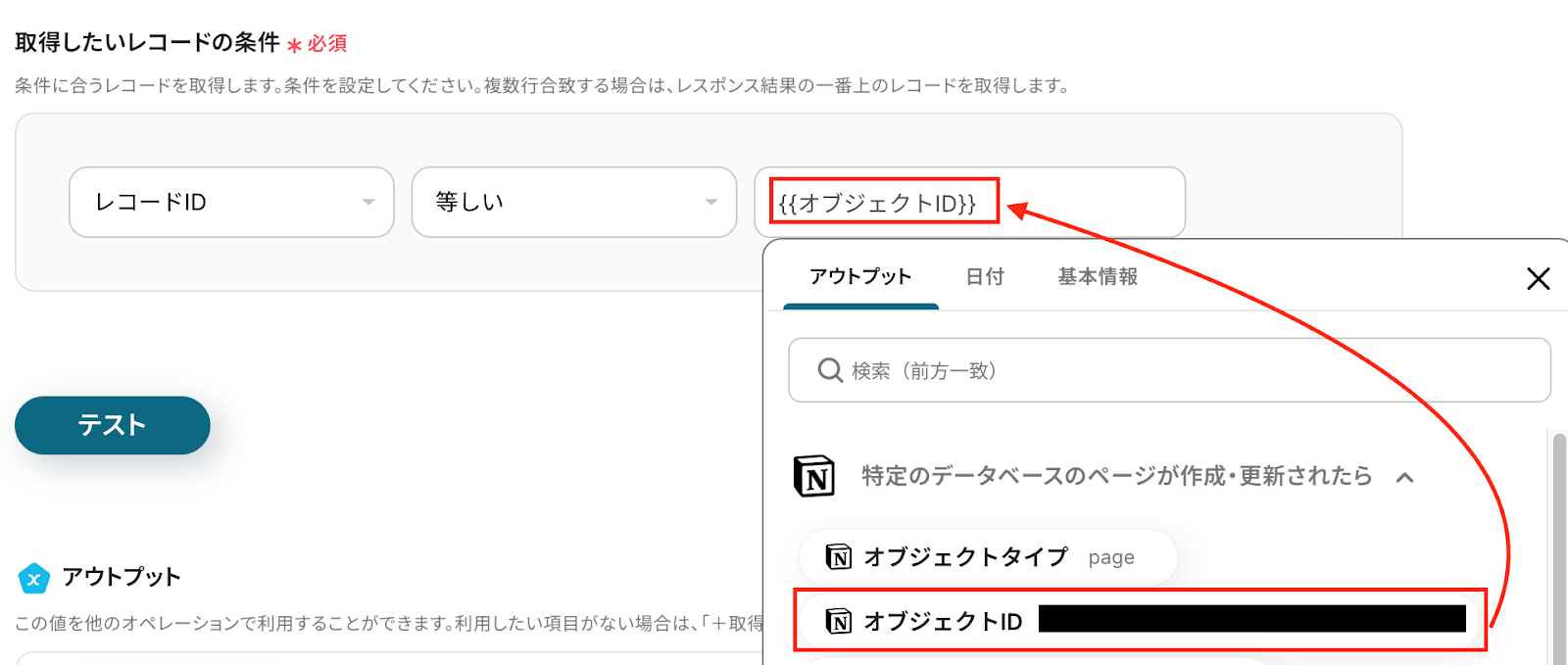1568x665 pixels.
Task: Click the blue Yoom icon beside アウトプット heading
Action: tap(34, 578)
